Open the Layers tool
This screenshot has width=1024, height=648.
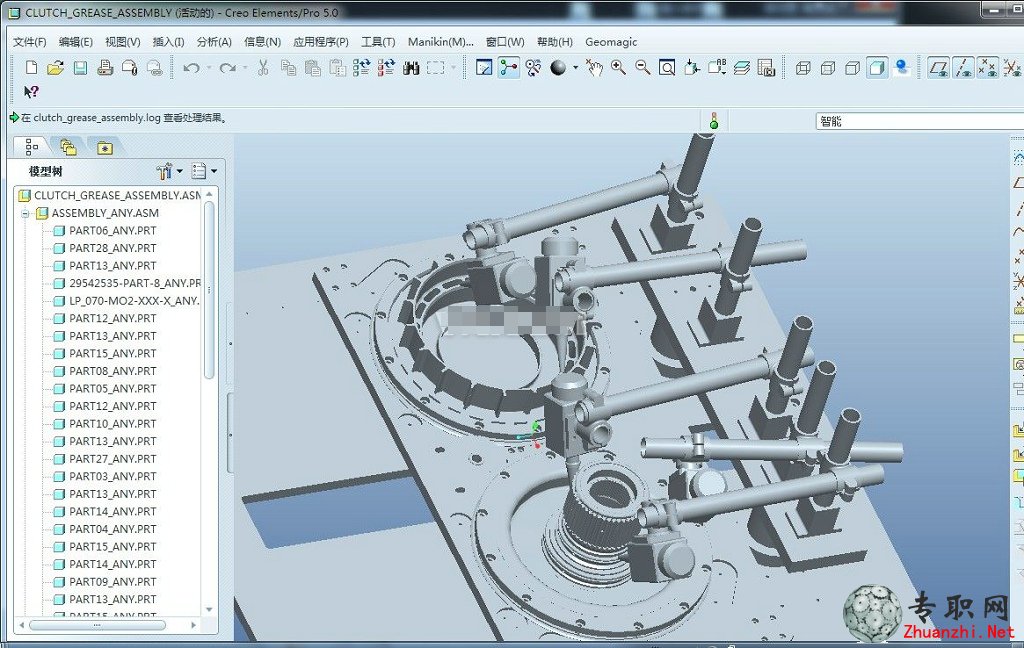point(741,67)
